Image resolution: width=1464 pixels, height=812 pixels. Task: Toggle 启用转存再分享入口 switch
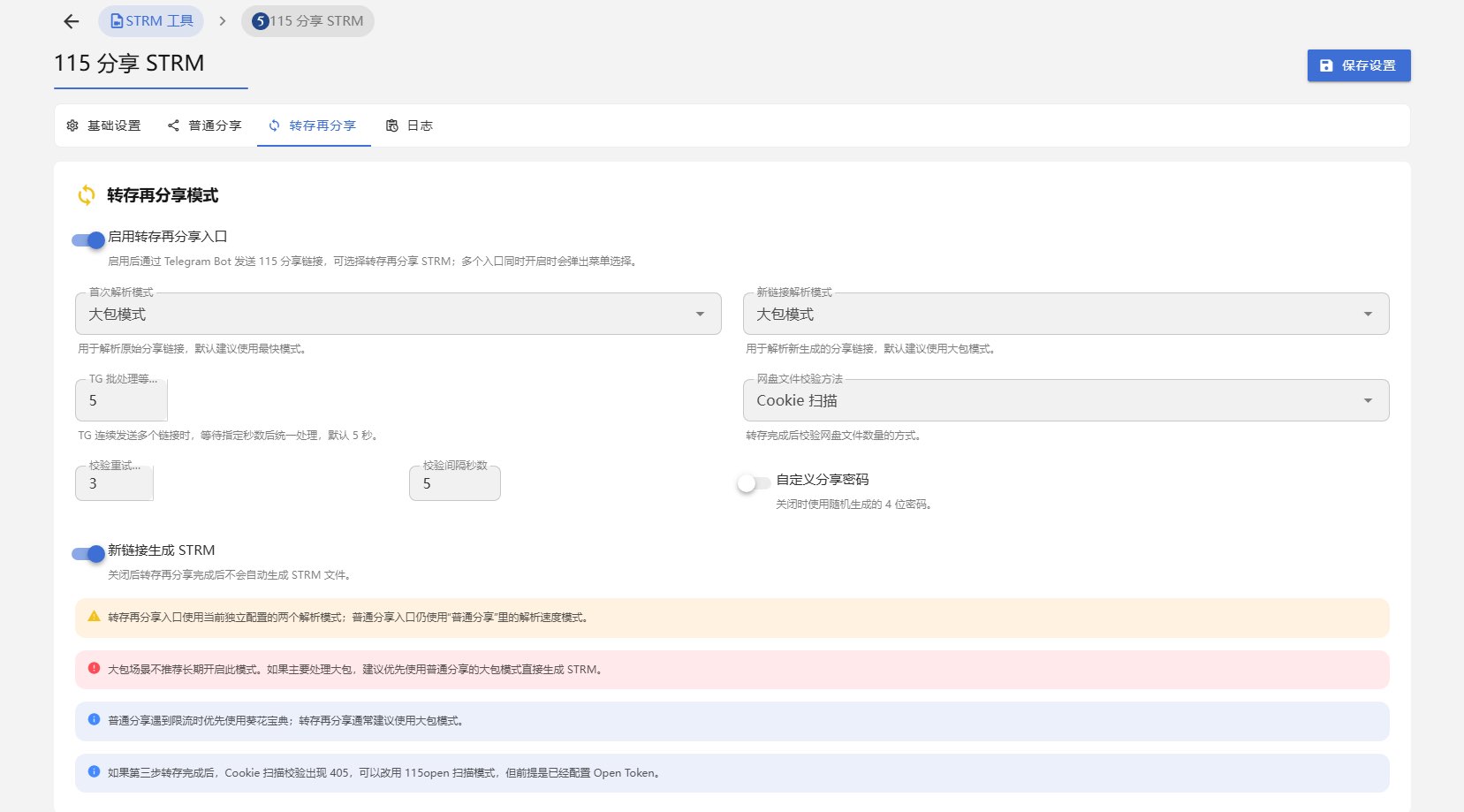pyautogui.click(x=88, y=239)
